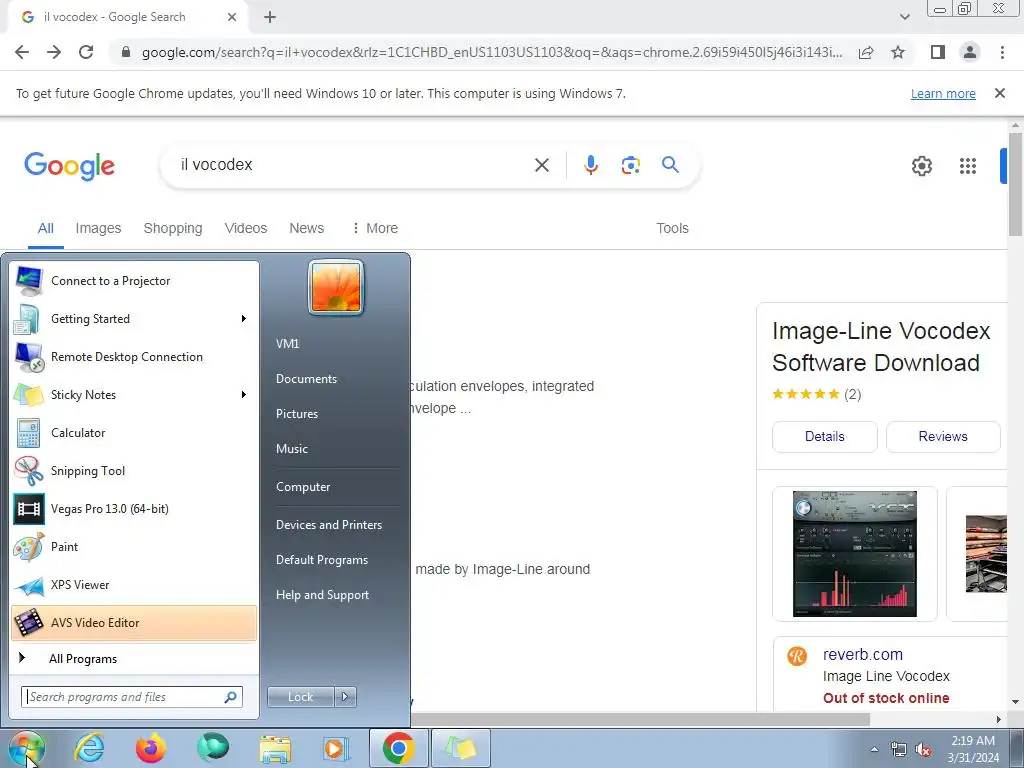Screen dimensions: 1024x768
Task: Click the Windows Start orb
Action: pyautogui.click(x=27, y=748)
